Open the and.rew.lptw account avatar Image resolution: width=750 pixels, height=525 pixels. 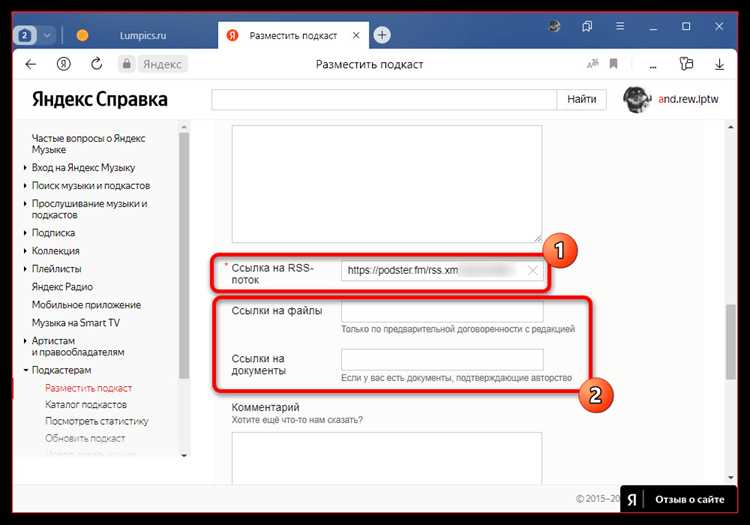point(637,99)
